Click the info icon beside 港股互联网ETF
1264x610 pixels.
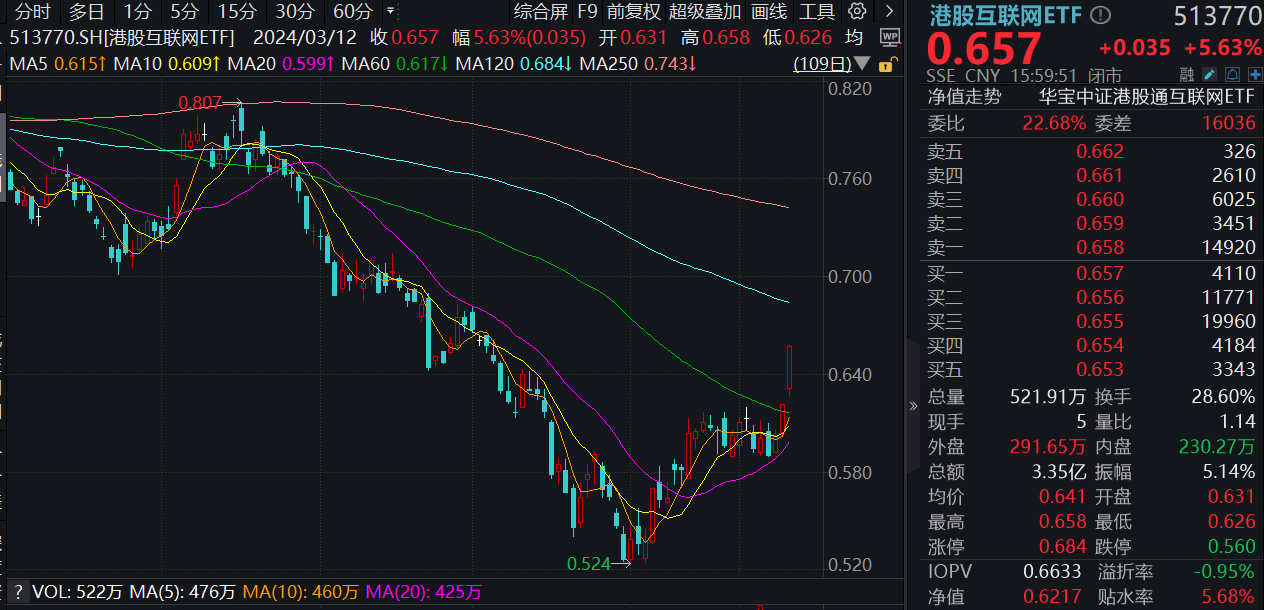click(x=1100, y=14)
